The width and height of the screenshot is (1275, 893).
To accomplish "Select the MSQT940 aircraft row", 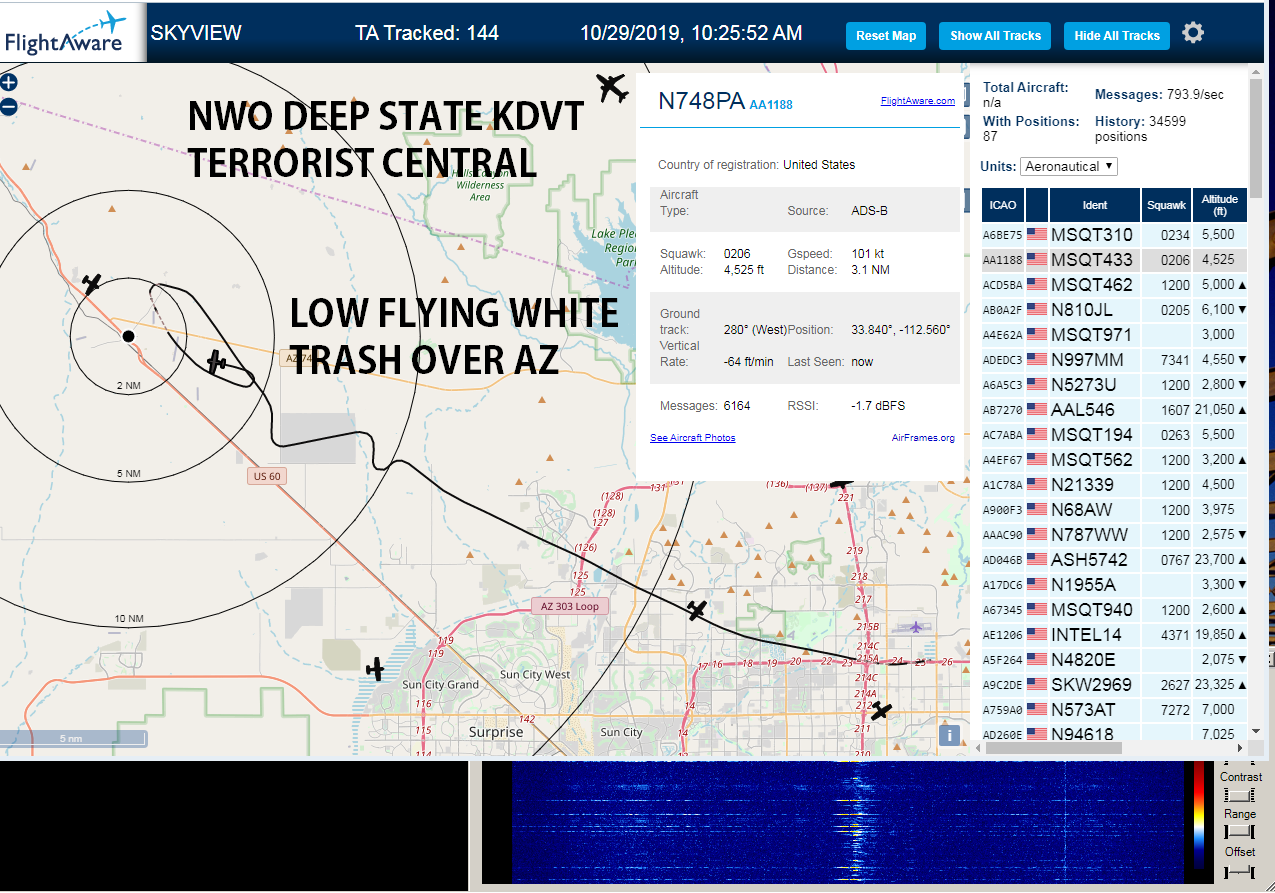I will coord(1114,610).
